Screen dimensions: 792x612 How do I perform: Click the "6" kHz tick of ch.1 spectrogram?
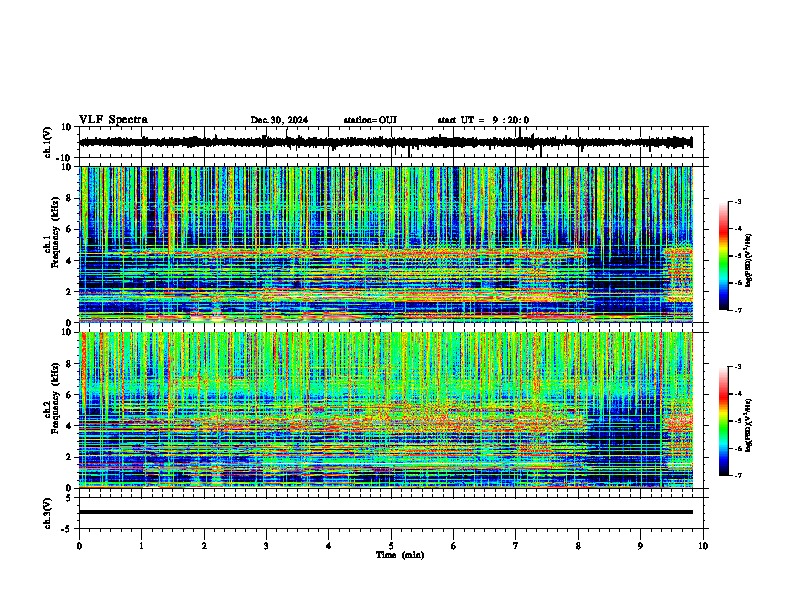69,229
